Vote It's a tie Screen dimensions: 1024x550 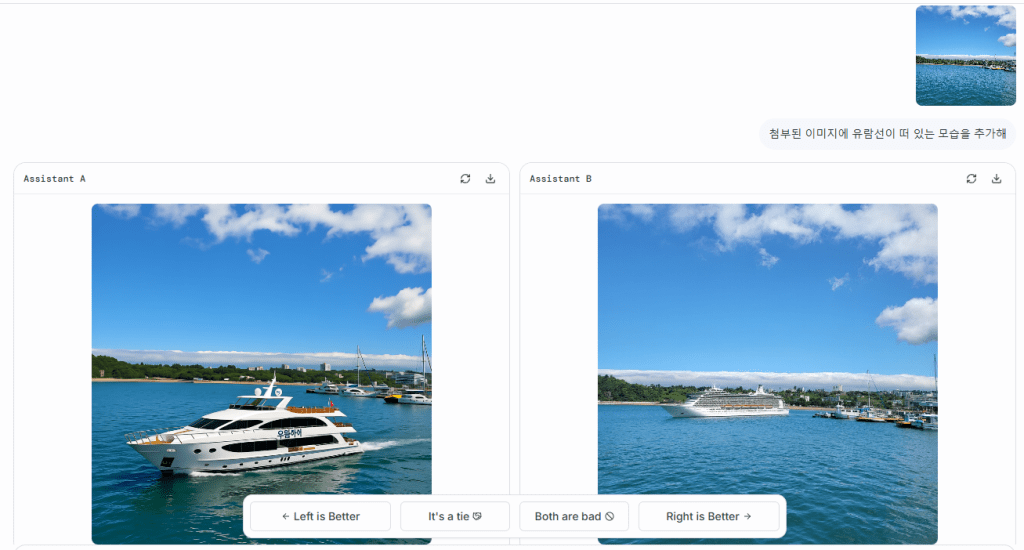[x=455, y=516]
